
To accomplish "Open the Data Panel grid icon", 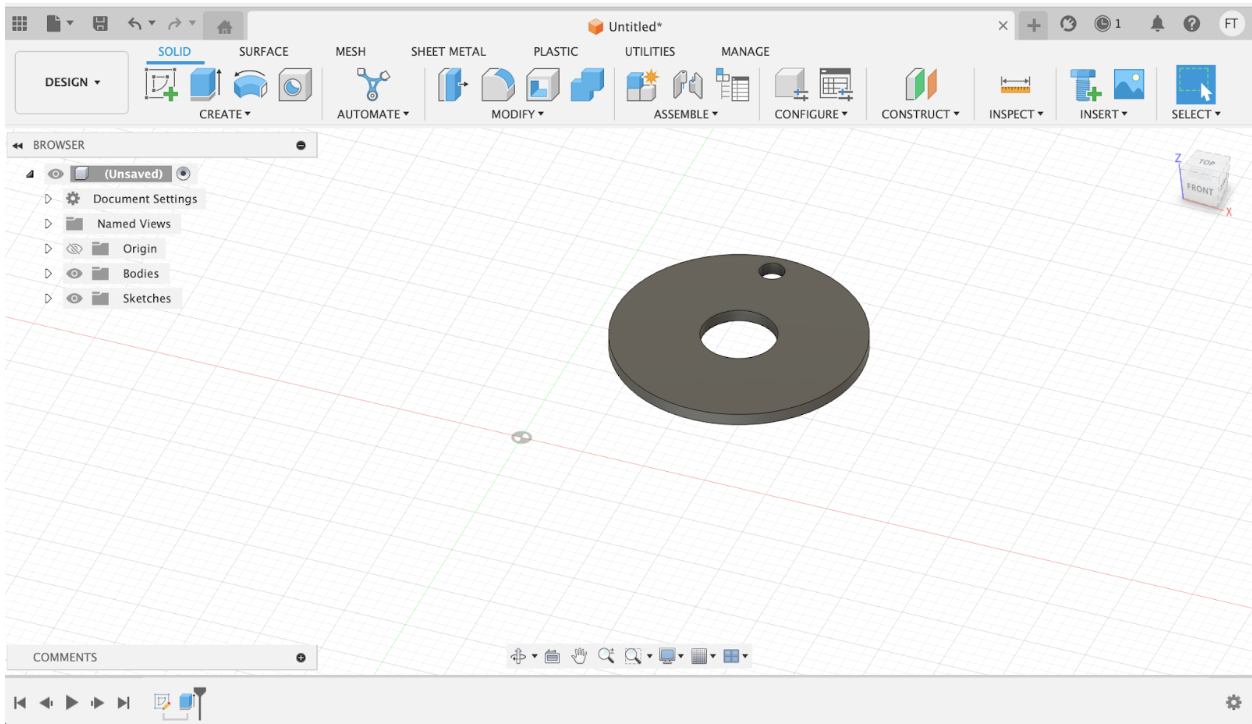I will click(x=20, y=24).
